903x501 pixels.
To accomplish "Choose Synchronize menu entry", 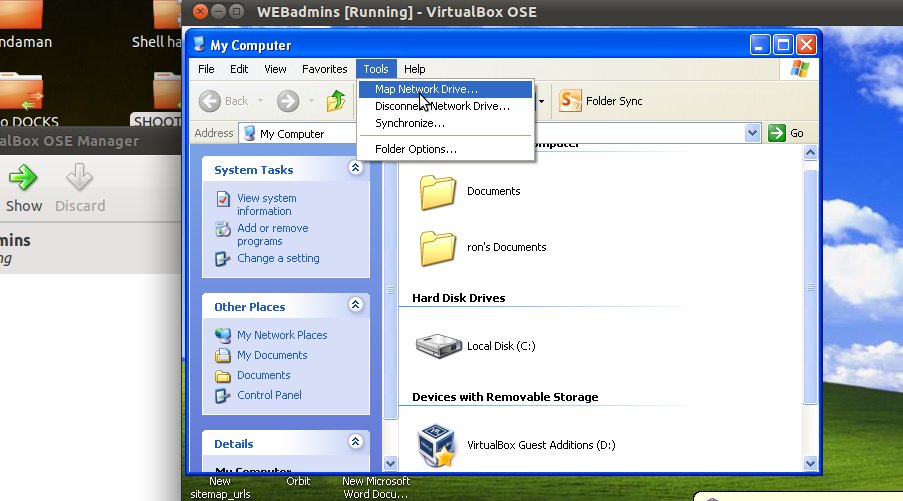I will (445, 123).
